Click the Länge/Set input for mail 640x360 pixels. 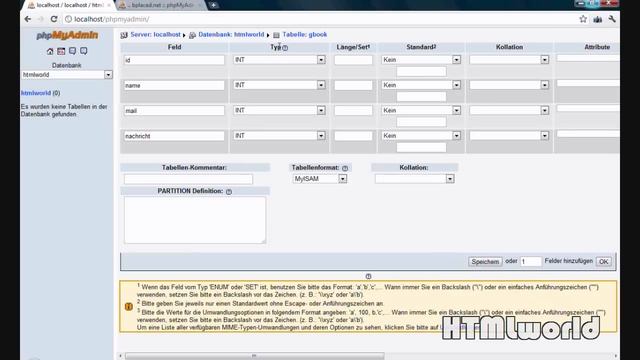pyautogui.click(x=353, y=111)
